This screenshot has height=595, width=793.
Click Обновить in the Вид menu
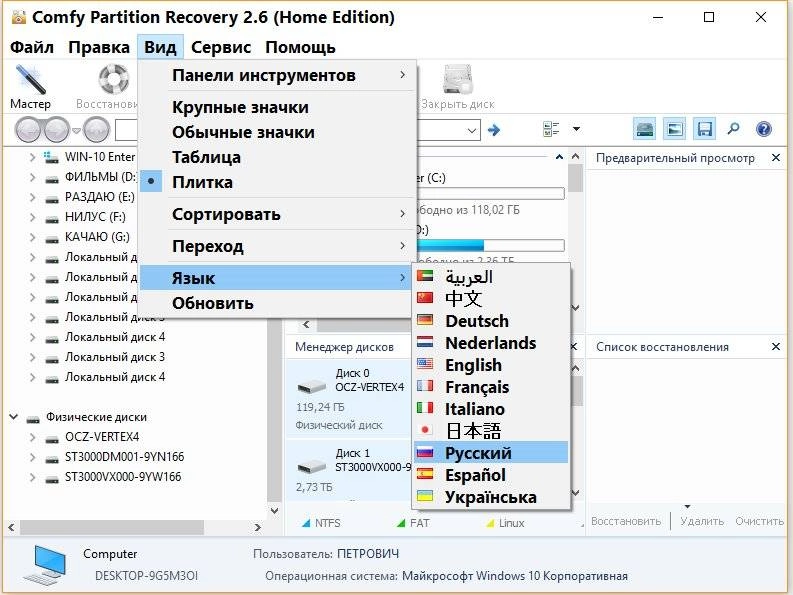276,303
